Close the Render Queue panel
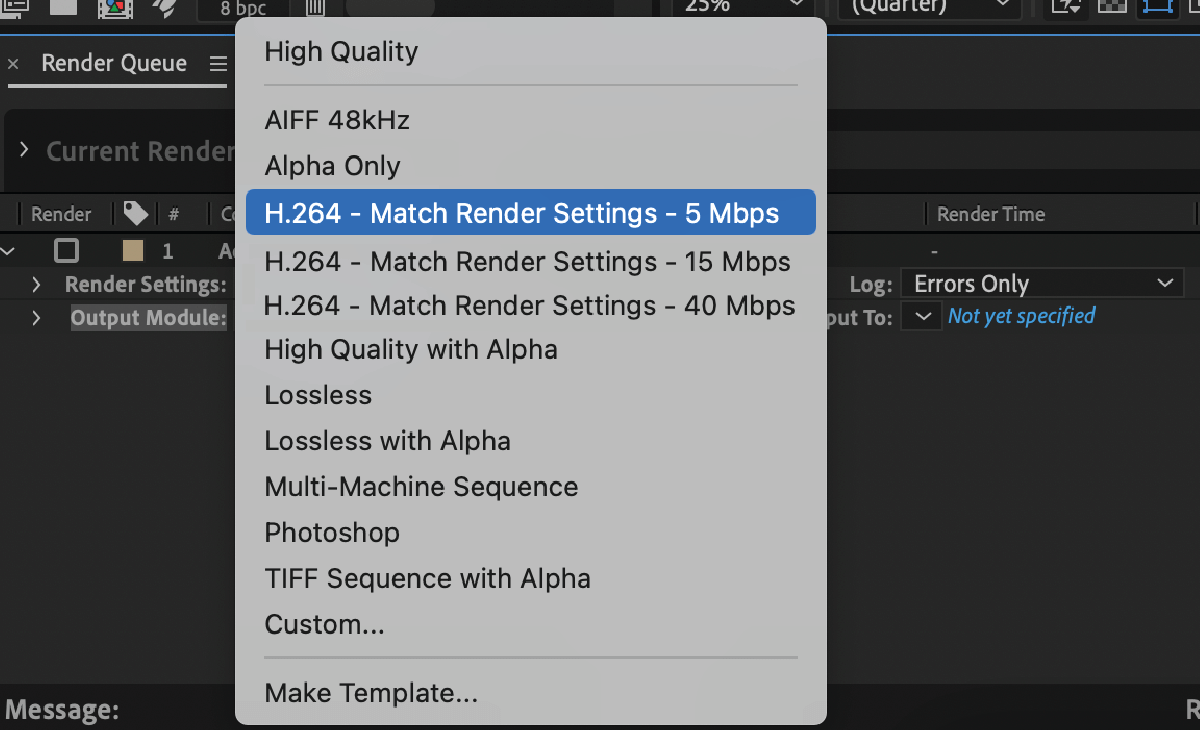The image size is (1200, 730). (13, 64)
